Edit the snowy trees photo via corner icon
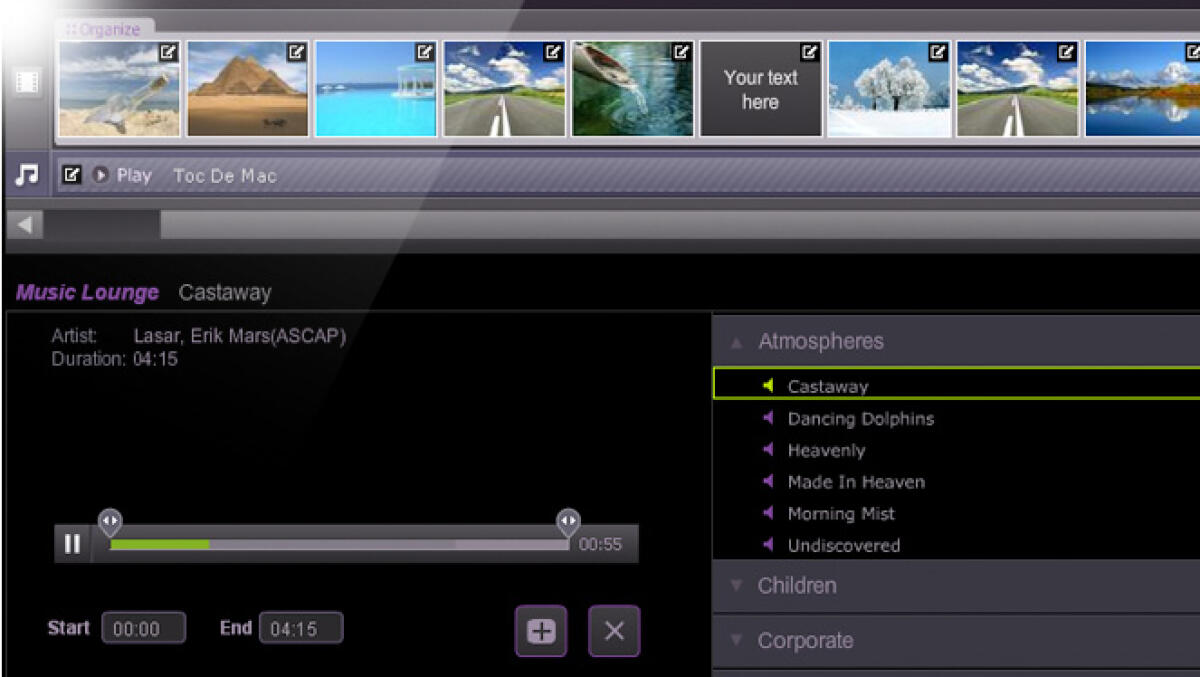This screenshot has height=677, width=1200. (937, 53)
